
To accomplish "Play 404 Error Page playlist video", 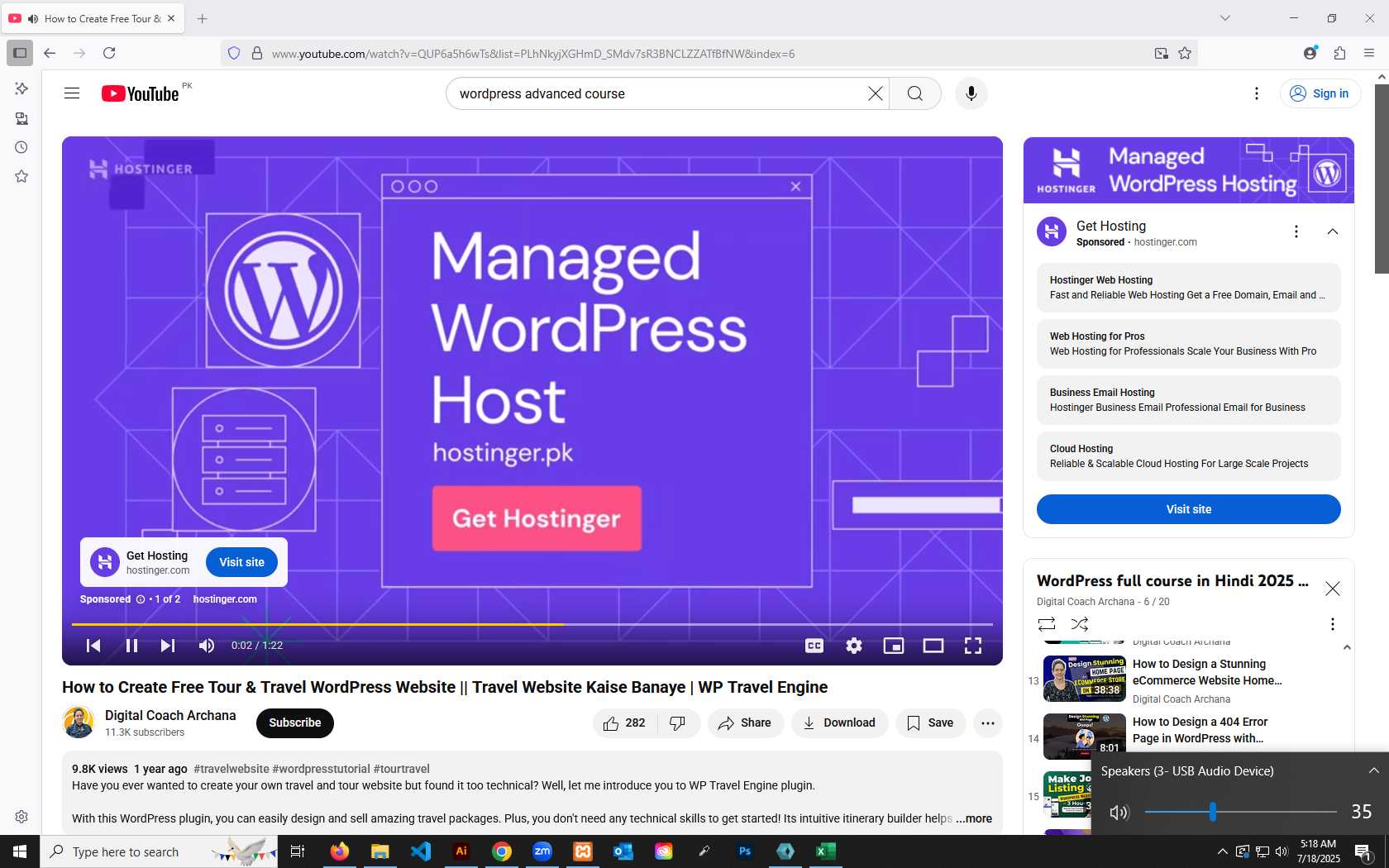I will click(1182, 735).
